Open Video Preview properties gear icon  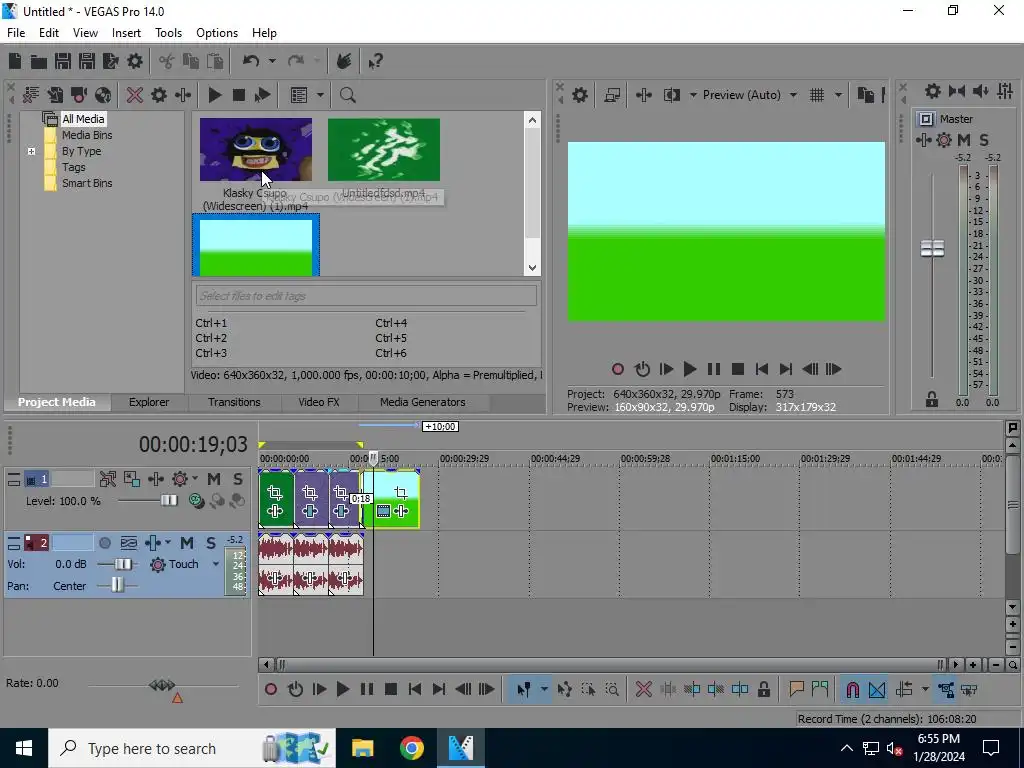pos(579,95)
